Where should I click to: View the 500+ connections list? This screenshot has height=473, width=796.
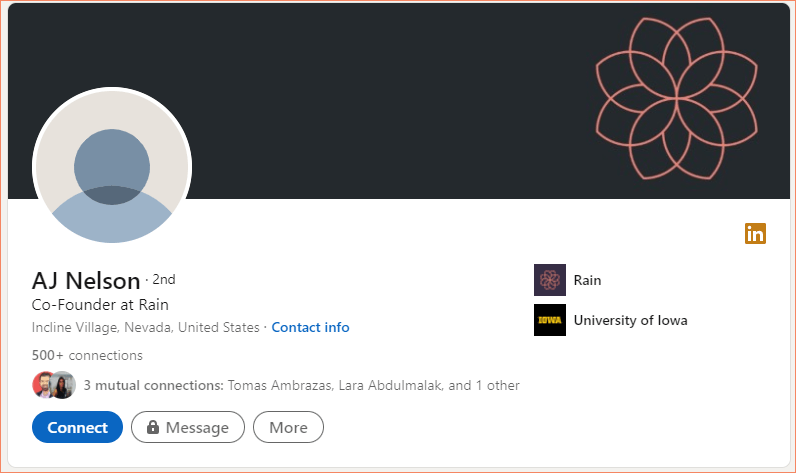(x=87, y=355)
